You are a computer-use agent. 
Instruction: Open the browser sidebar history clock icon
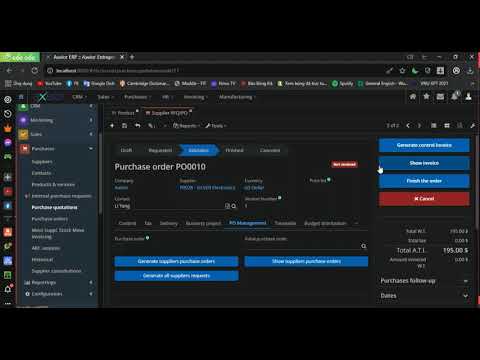click(8, 114)
